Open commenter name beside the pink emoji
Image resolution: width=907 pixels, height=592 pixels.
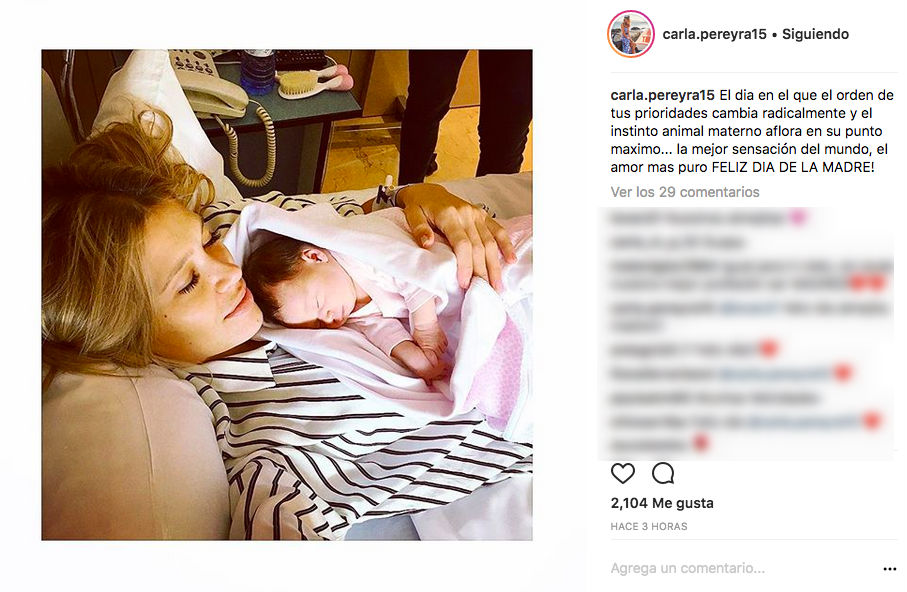click(639, 218)
